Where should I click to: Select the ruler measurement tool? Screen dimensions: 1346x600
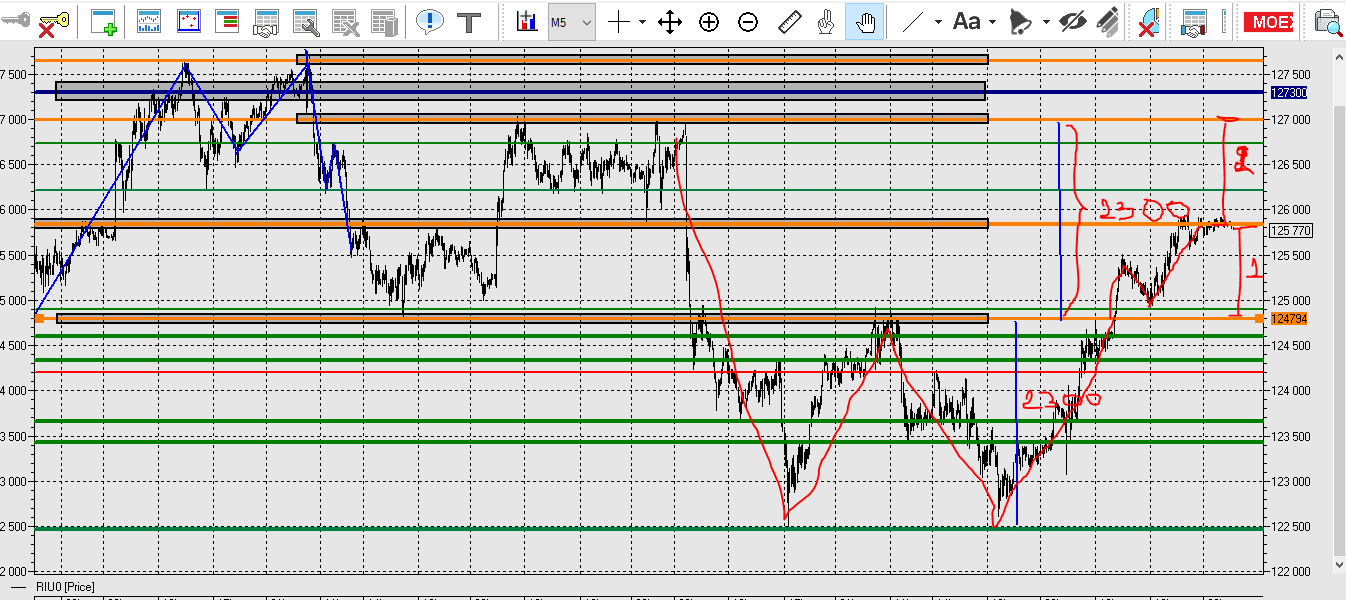(789, 21)
